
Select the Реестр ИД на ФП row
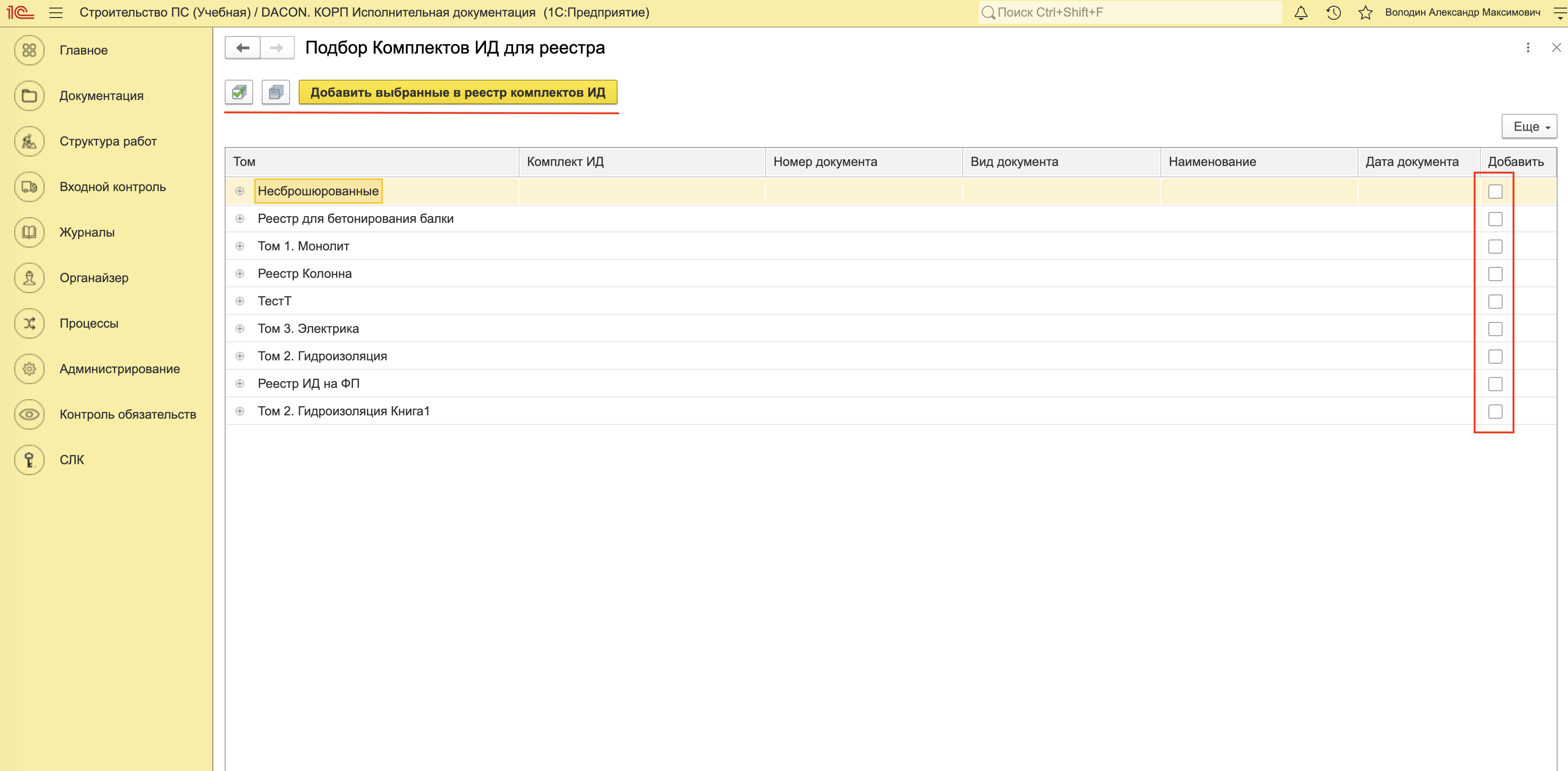[309, 384]
